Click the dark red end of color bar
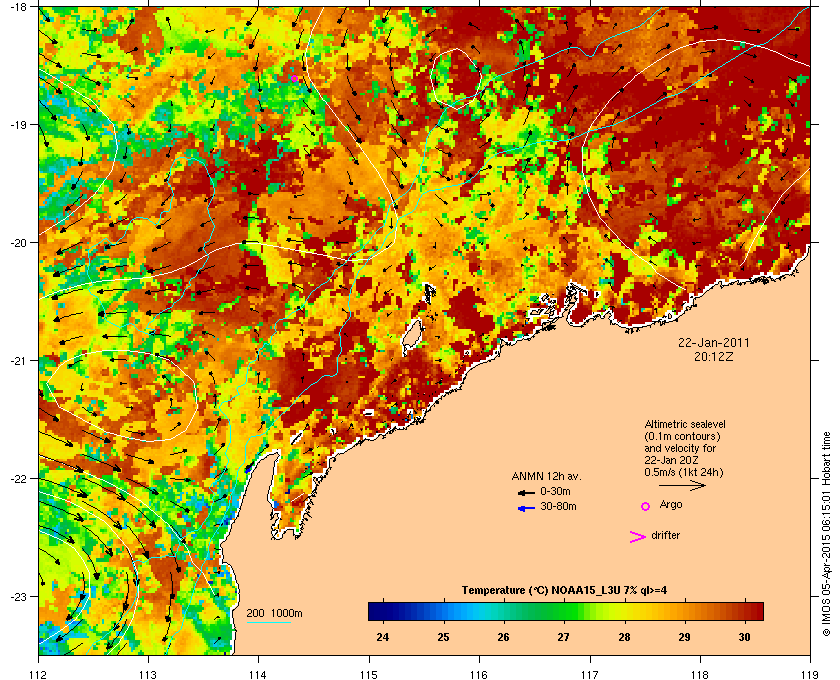 [756, 611]
